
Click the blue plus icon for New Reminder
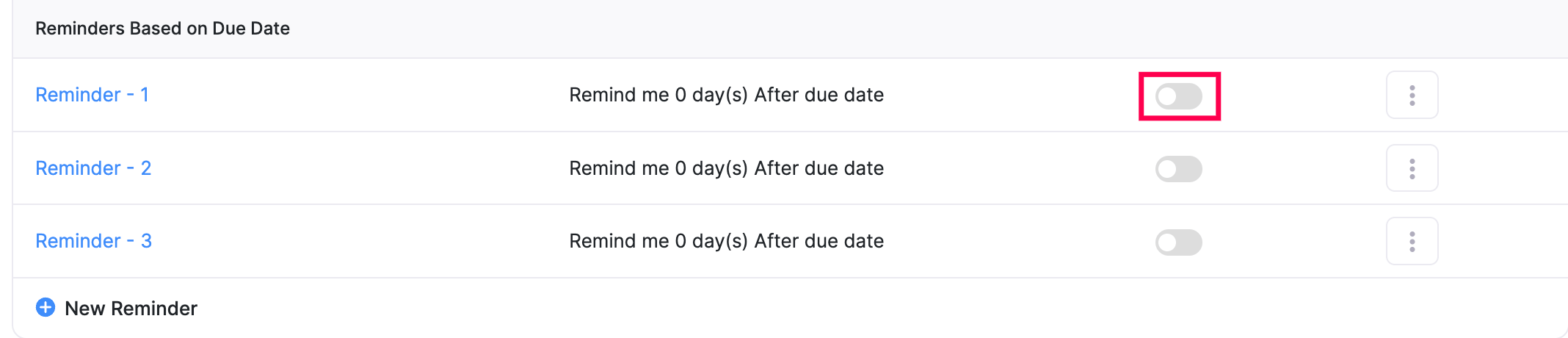[x=46, y=307]
